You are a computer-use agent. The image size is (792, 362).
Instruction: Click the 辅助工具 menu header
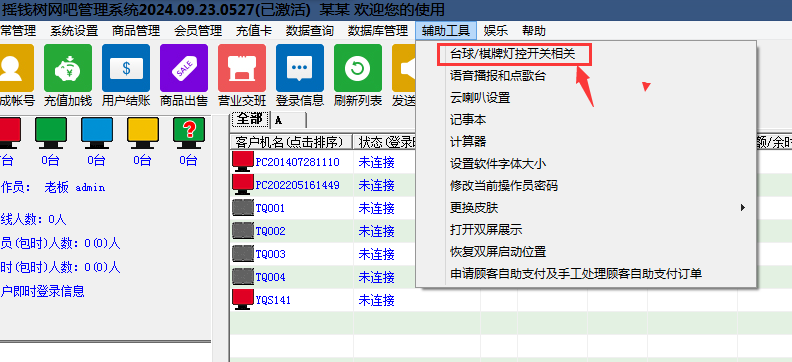(x=446, y=31)
